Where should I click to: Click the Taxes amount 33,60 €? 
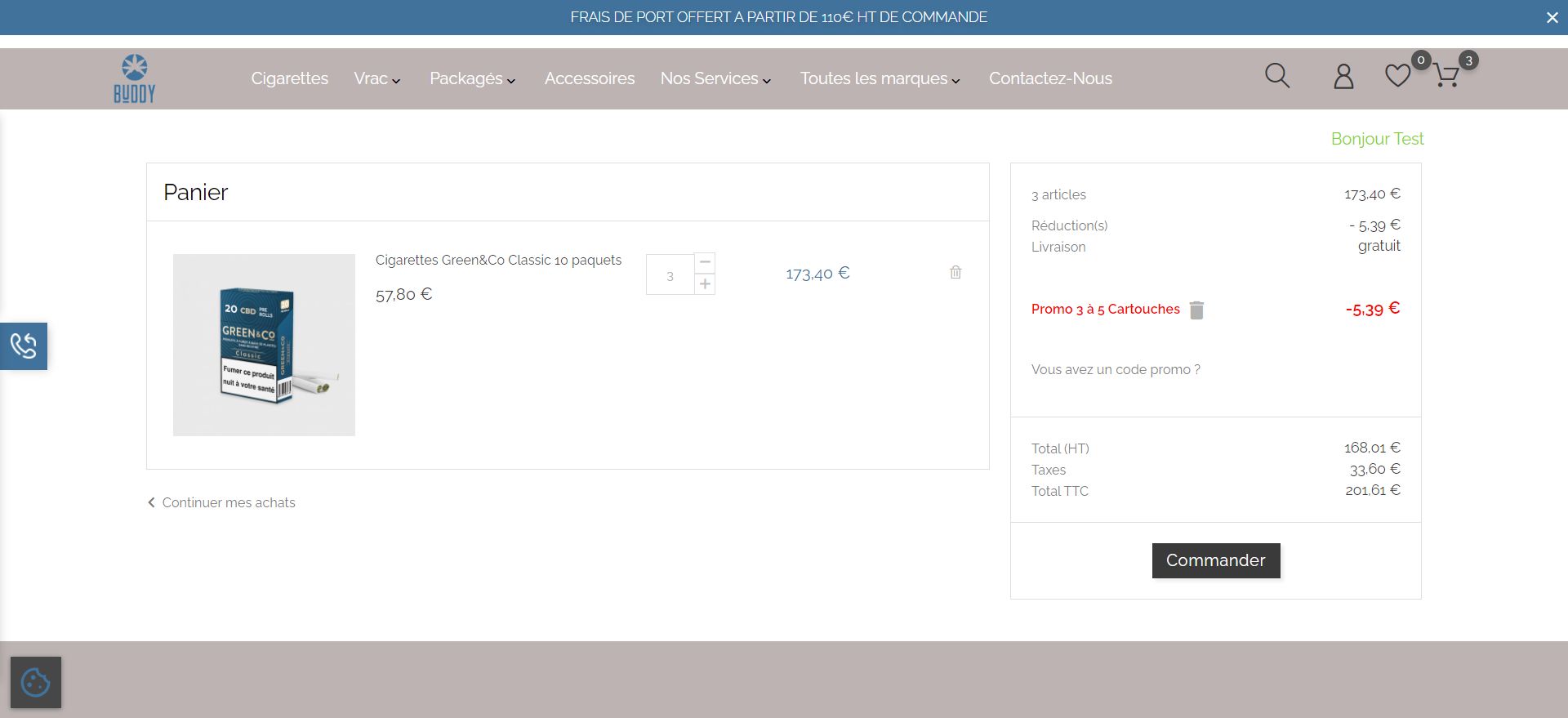click(x=1375, y=469)
